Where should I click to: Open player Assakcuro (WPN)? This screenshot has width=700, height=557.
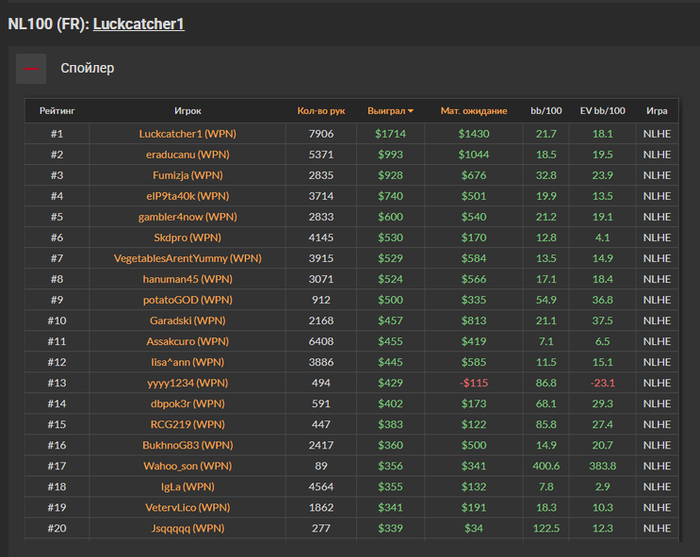(x=188, y=341)
